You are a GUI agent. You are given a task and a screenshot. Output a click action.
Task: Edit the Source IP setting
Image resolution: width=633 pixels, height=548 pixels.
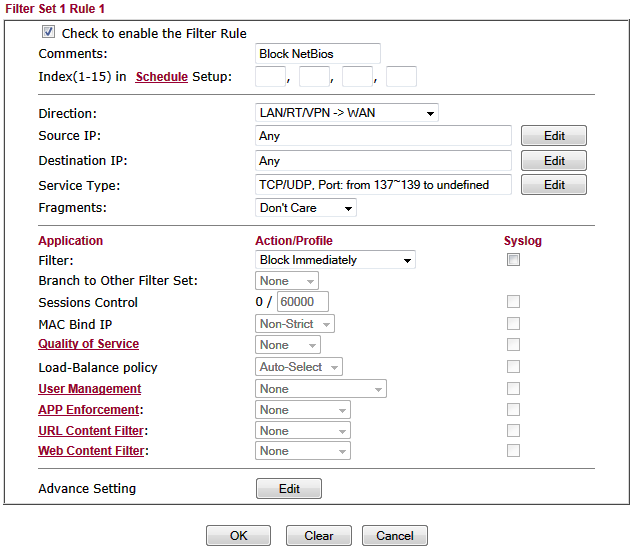(553, 136)
